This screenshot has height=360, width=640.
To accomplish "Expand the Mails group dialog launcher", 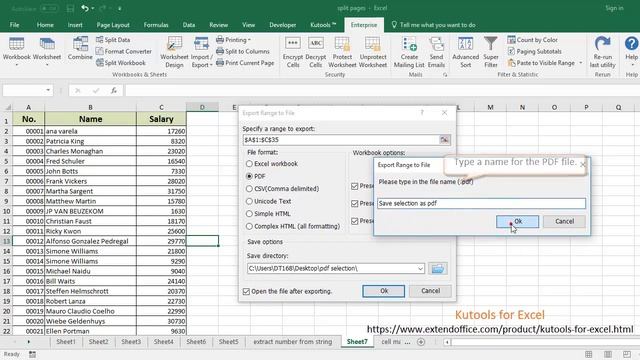I will 445,75.
